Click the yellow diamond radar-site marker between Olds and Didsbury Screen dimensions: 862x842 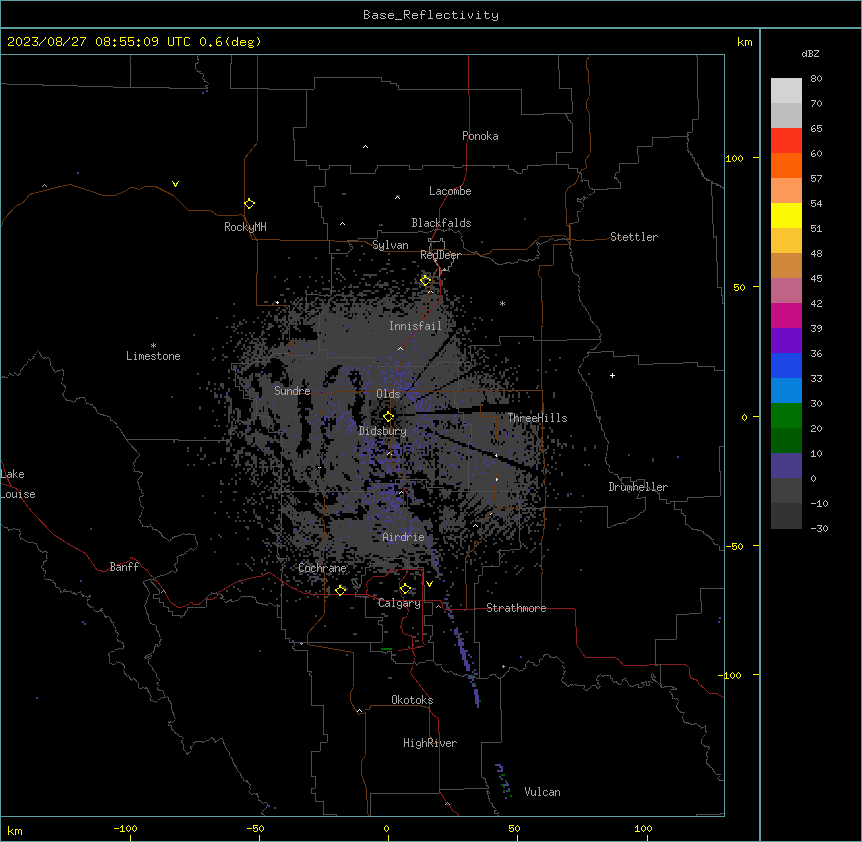tap(388, 416)
